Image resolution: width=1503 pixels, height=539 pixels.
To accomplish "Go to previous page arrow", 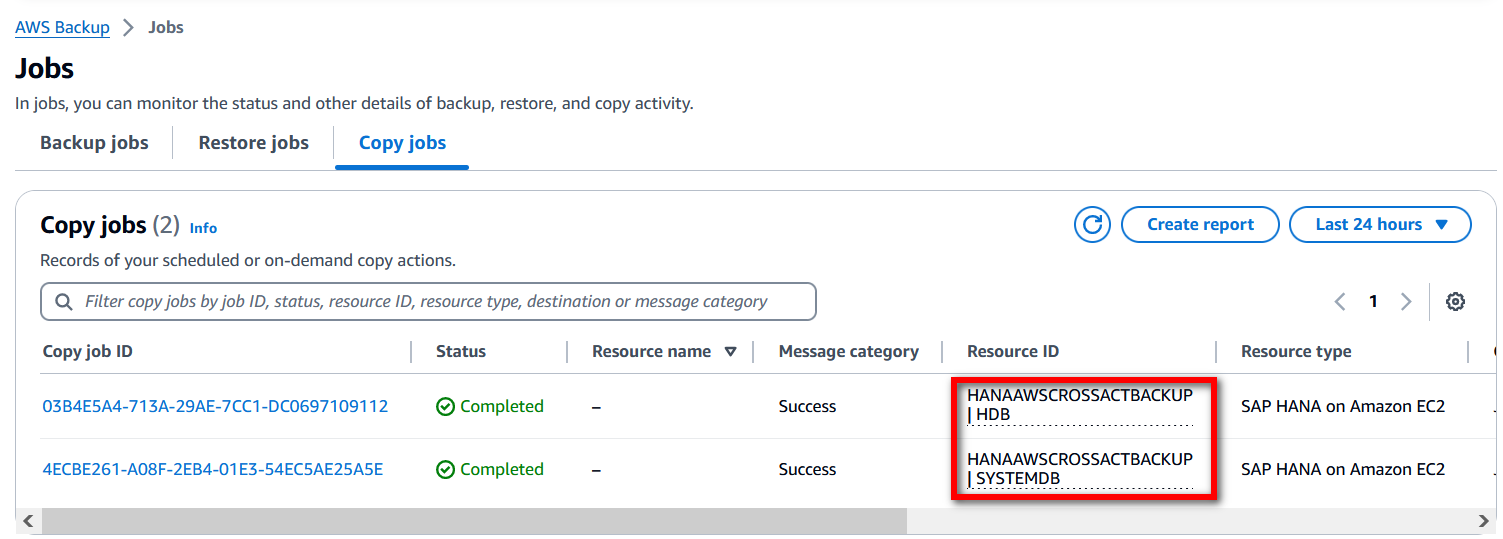I will tap(1340, 301).
